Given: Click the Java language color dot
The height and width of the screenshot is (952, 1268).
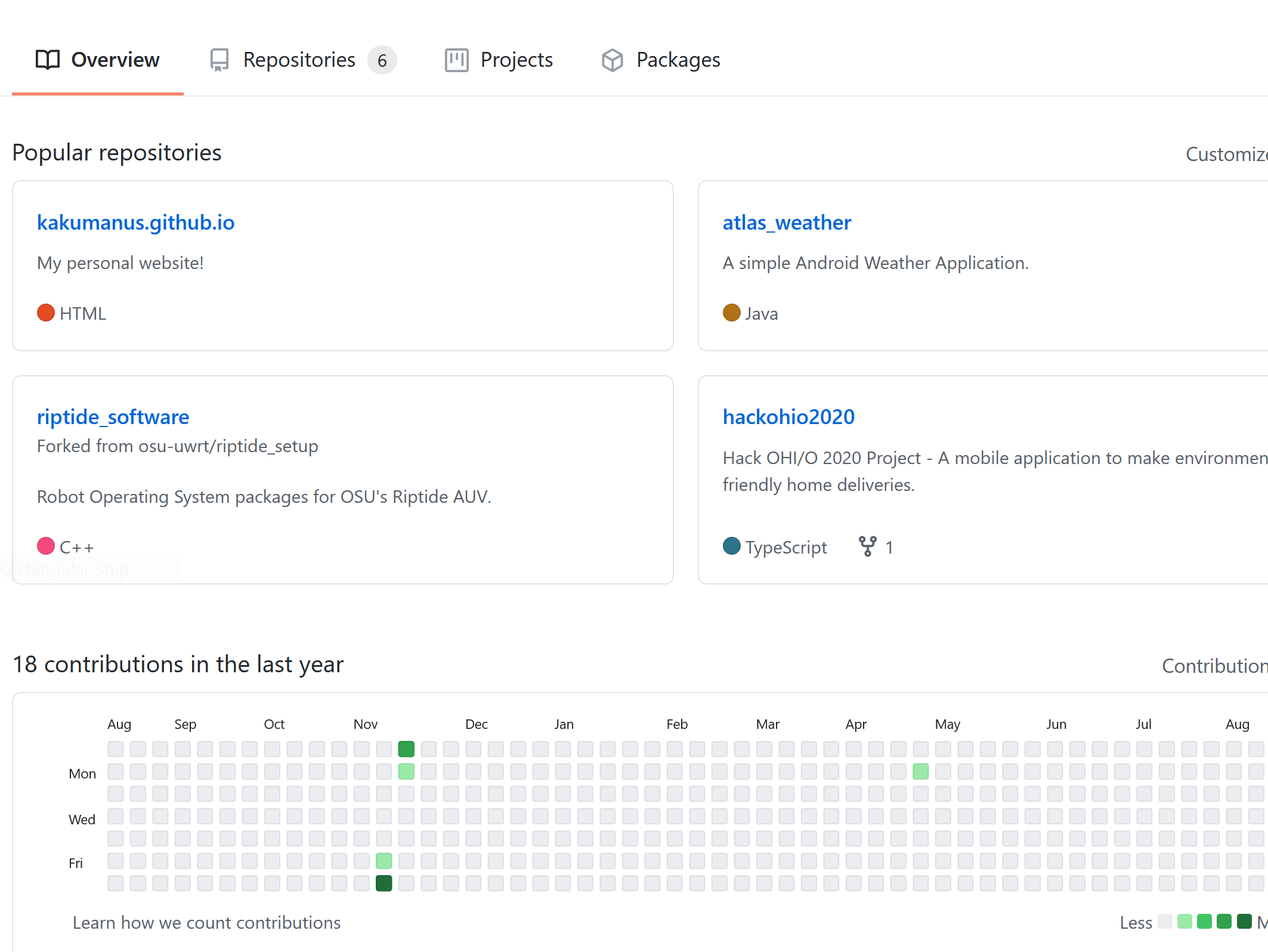Looking at the screenshot, I should coord(731,313).
